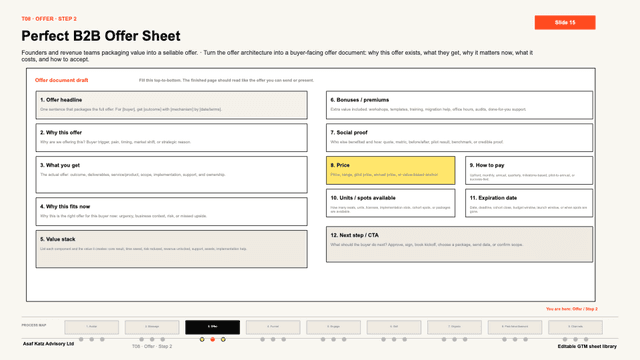Click the gray 'T08 · Offer · Step 2' footer caption
This screenshot has width=640, height=360.
click(152, 346)
